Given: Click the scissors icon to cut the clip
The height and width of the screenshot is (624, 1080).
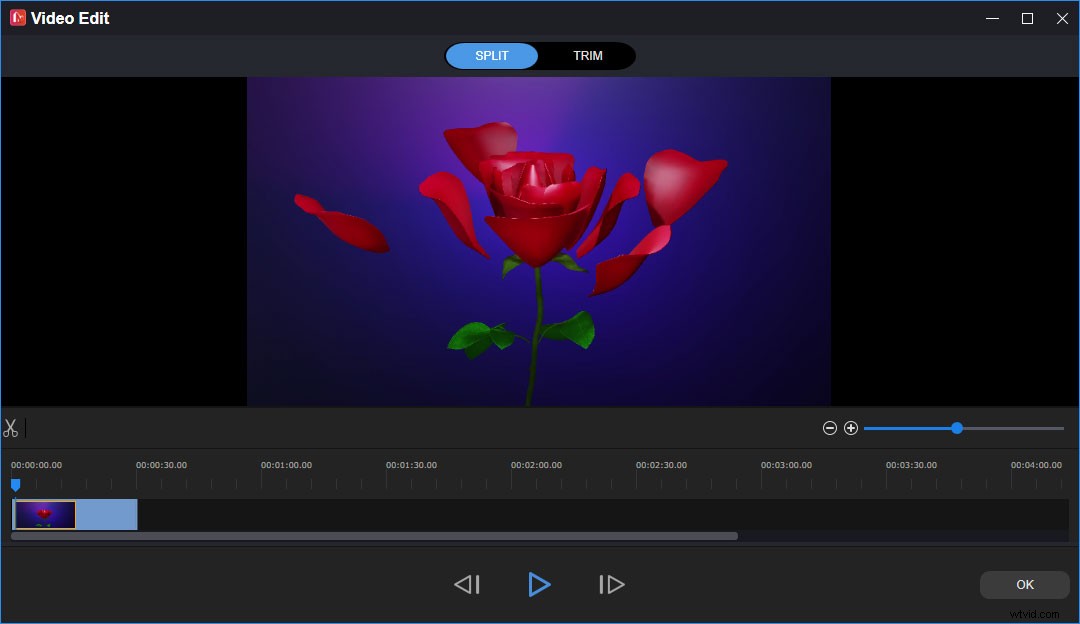Looking at the screenshot, I should click(x=12, y=428).
